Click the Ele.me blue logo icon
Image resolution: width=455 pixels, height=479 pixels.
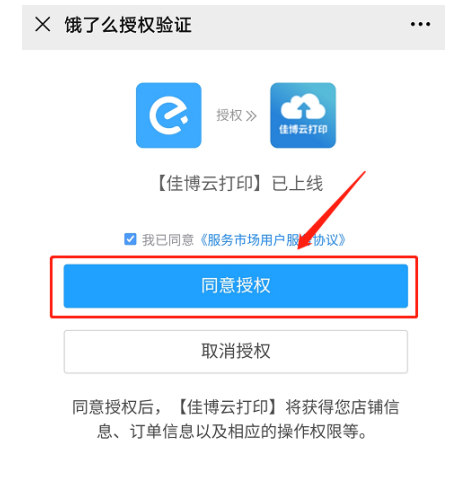coord(169,115)
